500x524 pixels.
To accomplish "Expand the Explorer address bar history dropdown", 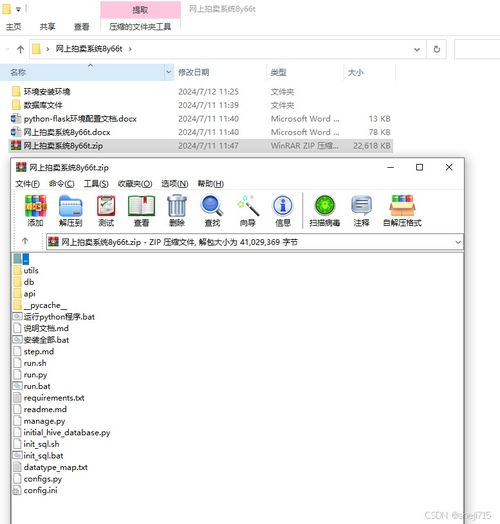I will click(417, 49).
